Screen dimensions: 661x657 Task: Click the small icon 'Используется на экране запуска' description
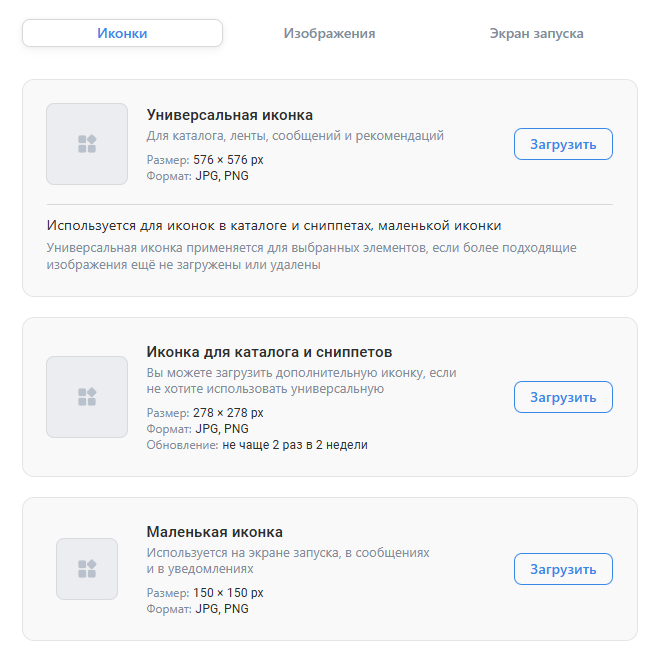(288, 560)
